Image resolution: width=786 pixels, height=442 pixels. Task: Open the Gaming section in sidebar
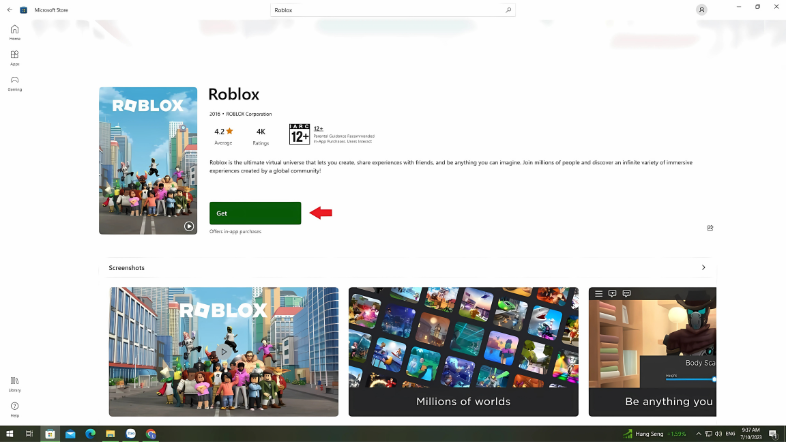pyautogui.click(x=15, y=82)
